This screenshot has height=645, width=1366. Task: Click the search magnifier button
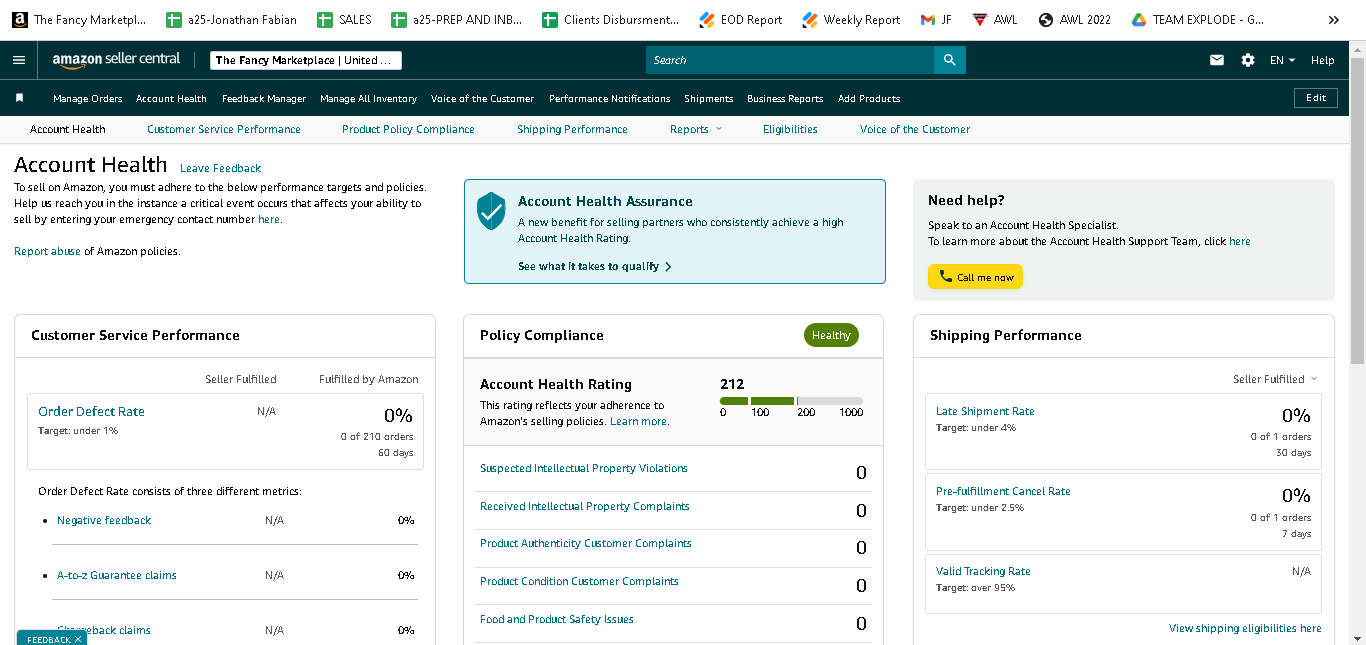point(950,60)
